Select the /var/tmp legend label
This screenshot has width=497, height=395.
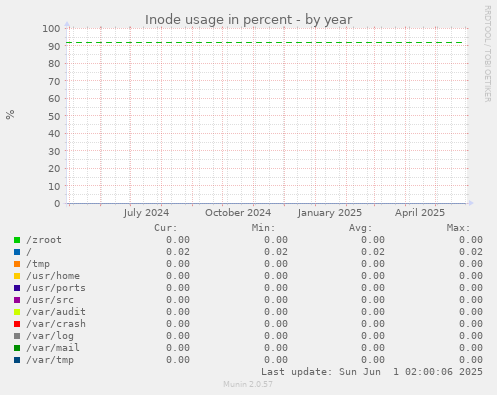(x=50, y=360)
